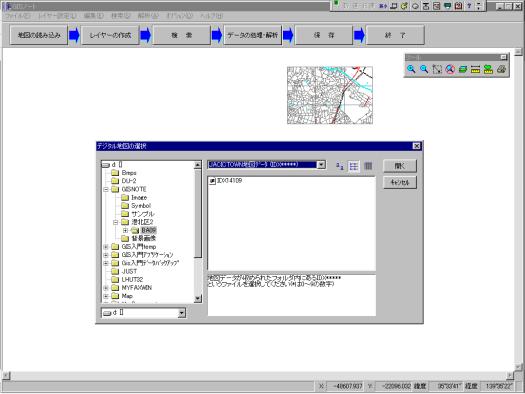Choose the green area measurement ruler tool
The image size is (525, 394).
click(488, 69)
